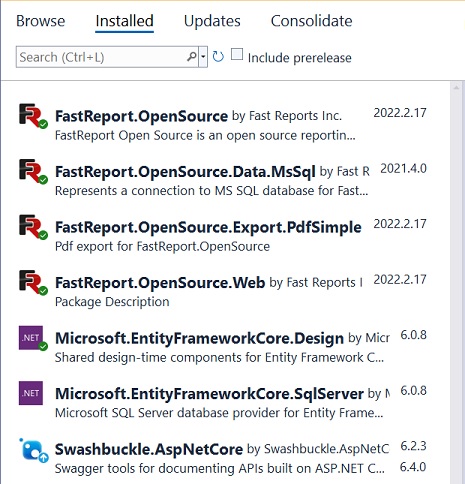Click the search magnifier icon
Screen dimensions: 465x484
(x=192, y=57)
